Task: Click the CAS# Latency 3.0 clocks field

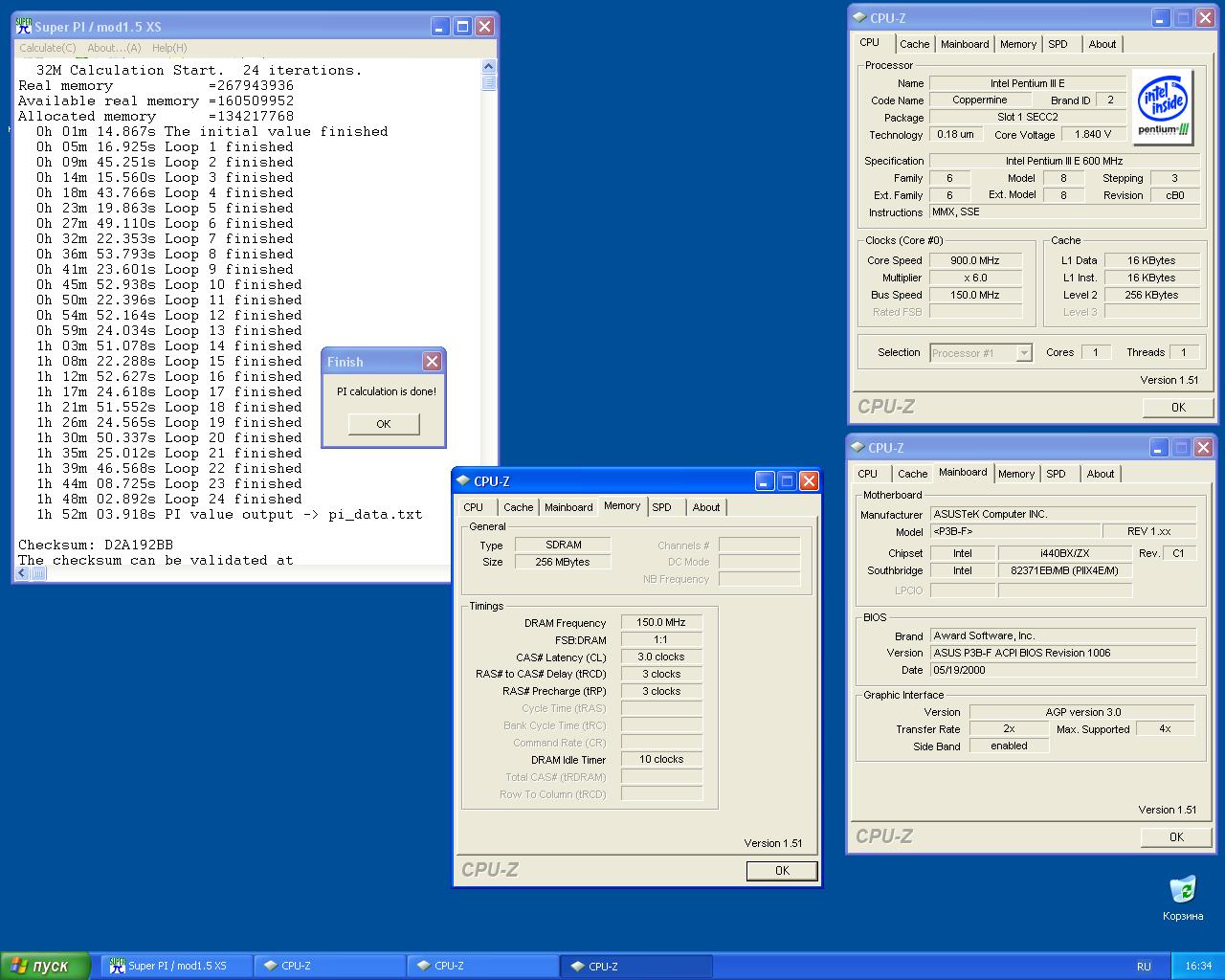Action: tap(661, 657)
